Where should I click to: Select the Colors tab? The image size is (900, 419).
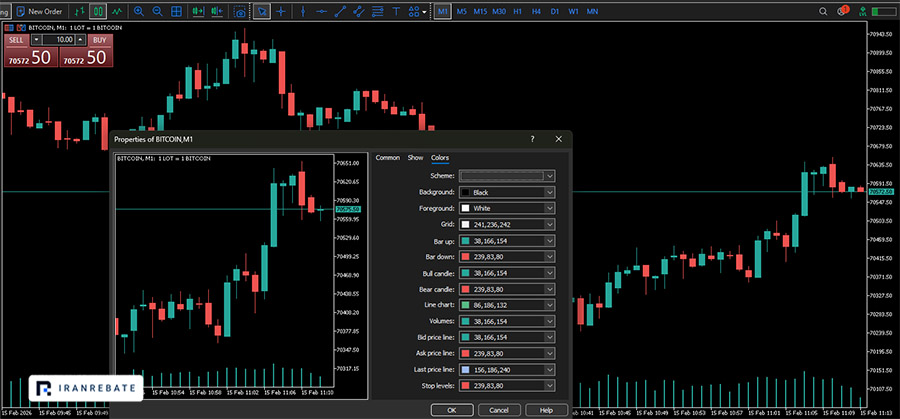click(440, 158)
